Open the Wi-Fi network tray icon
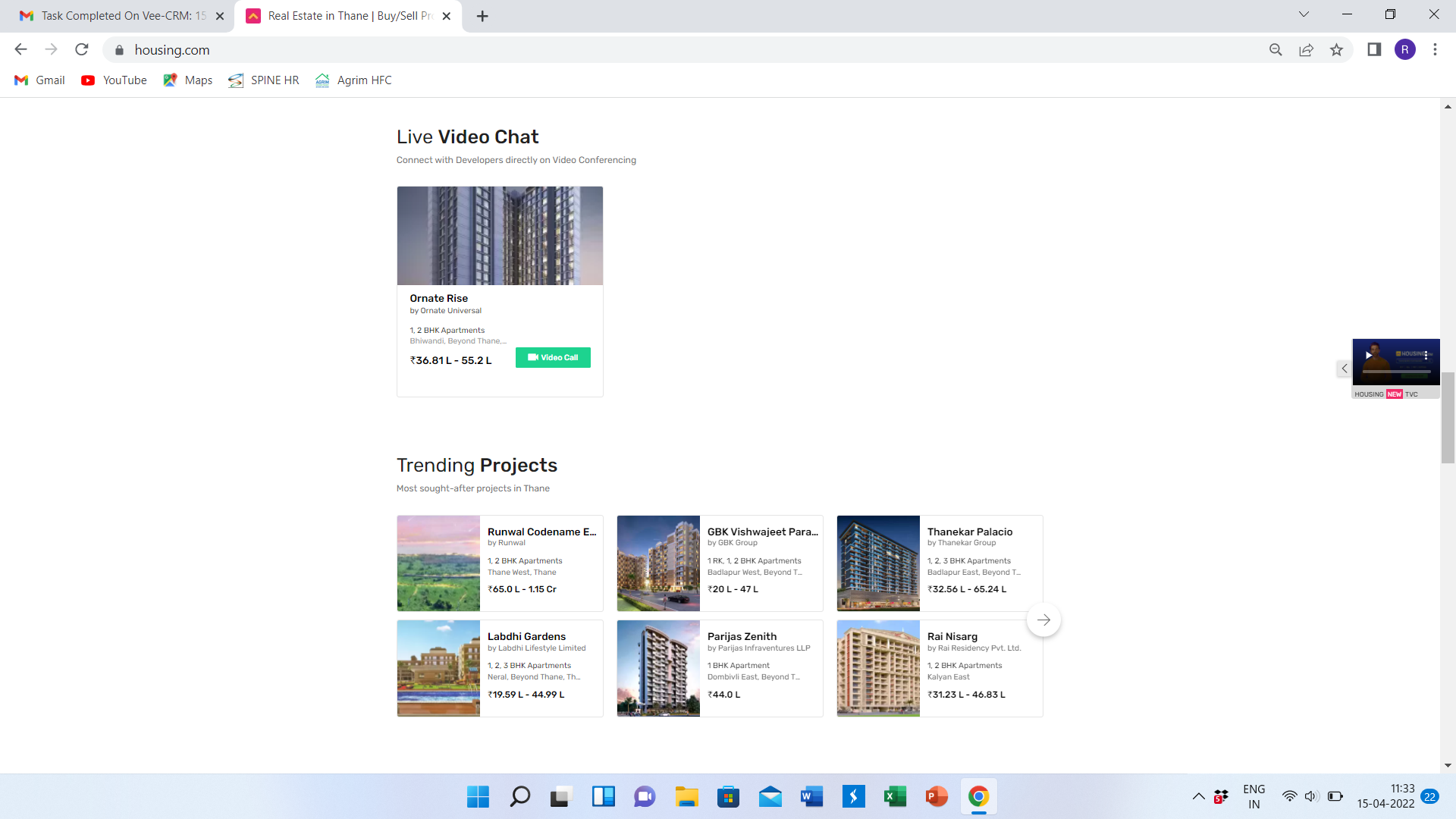Screen dimensions: 1456x819 point(1289,796)
